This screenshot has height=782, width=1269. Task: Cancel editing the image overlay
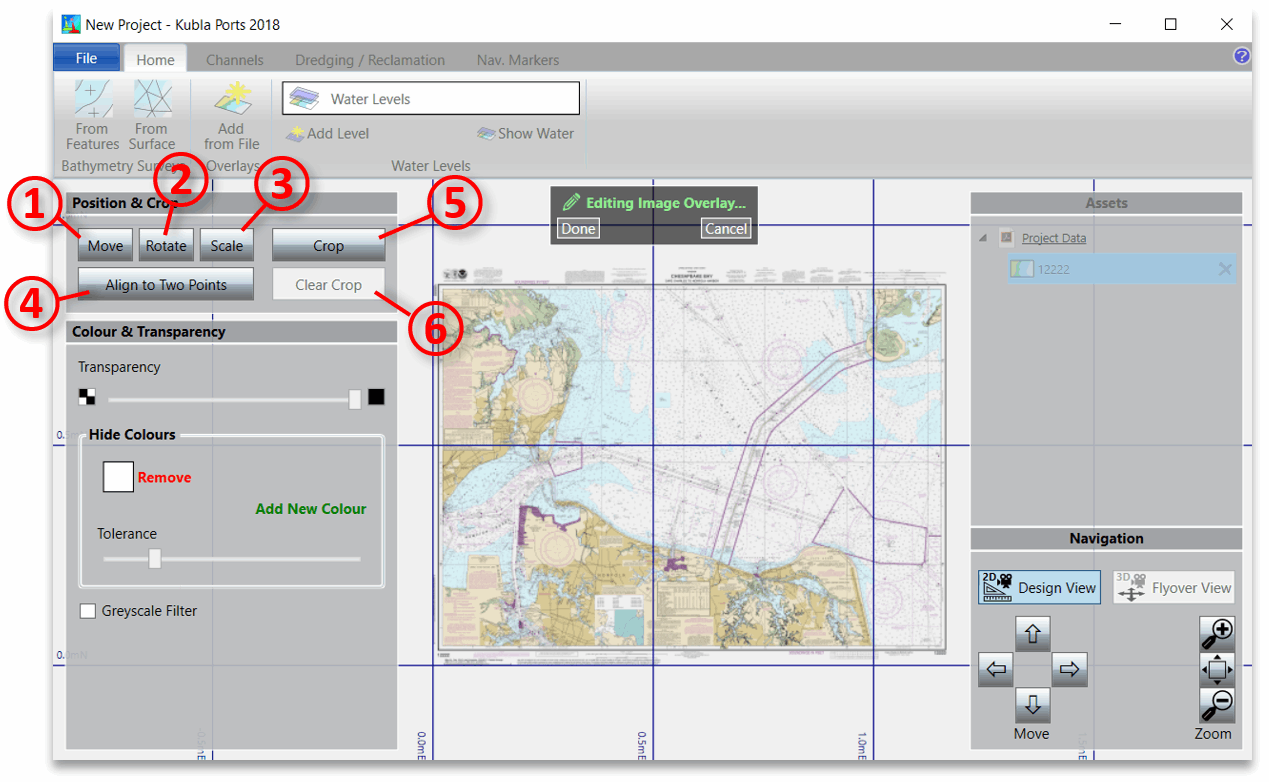coord(726,229)
